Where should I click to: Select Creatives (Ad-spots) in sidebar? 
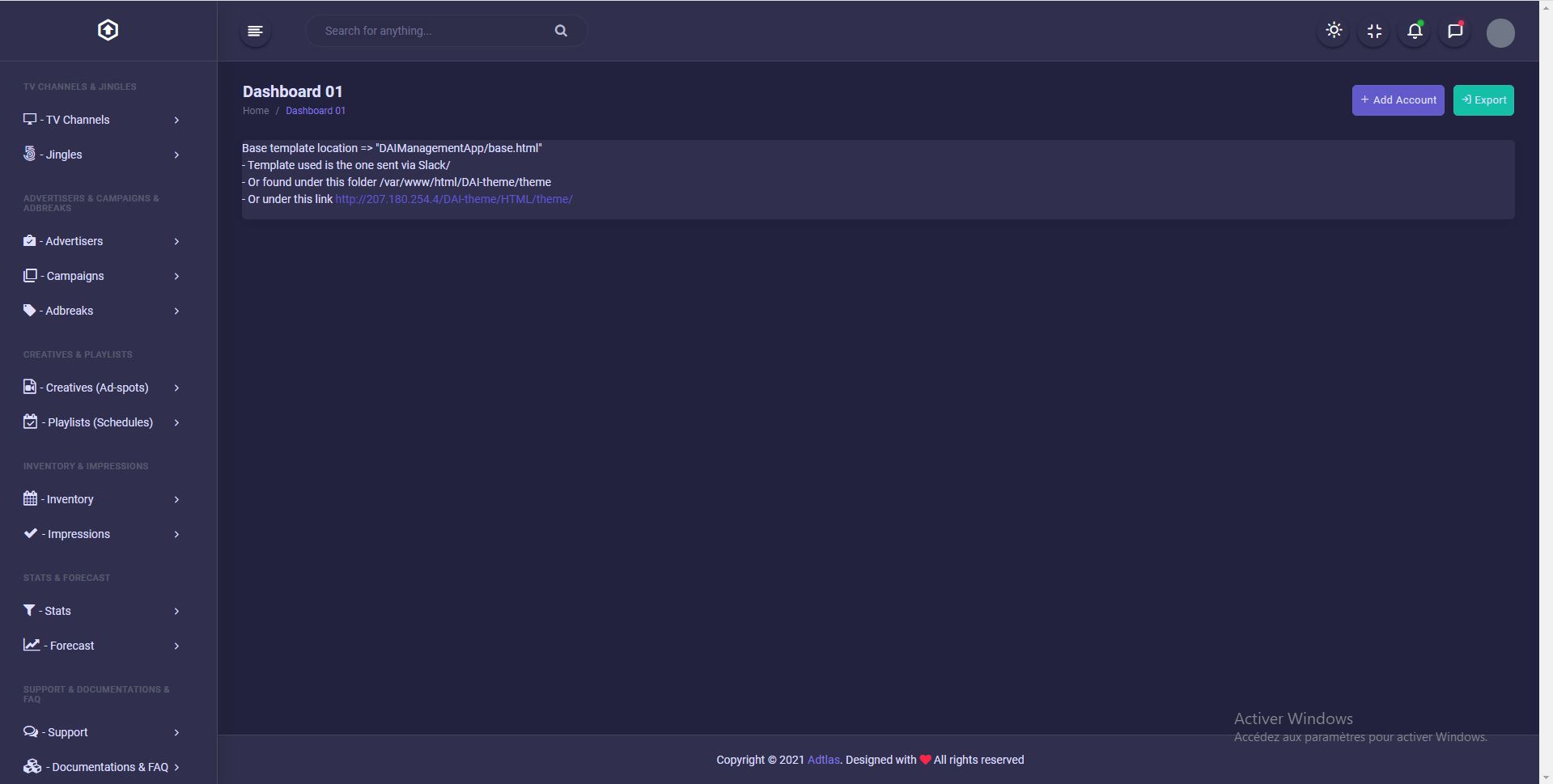pyautogui.click(x=96, y=388)
